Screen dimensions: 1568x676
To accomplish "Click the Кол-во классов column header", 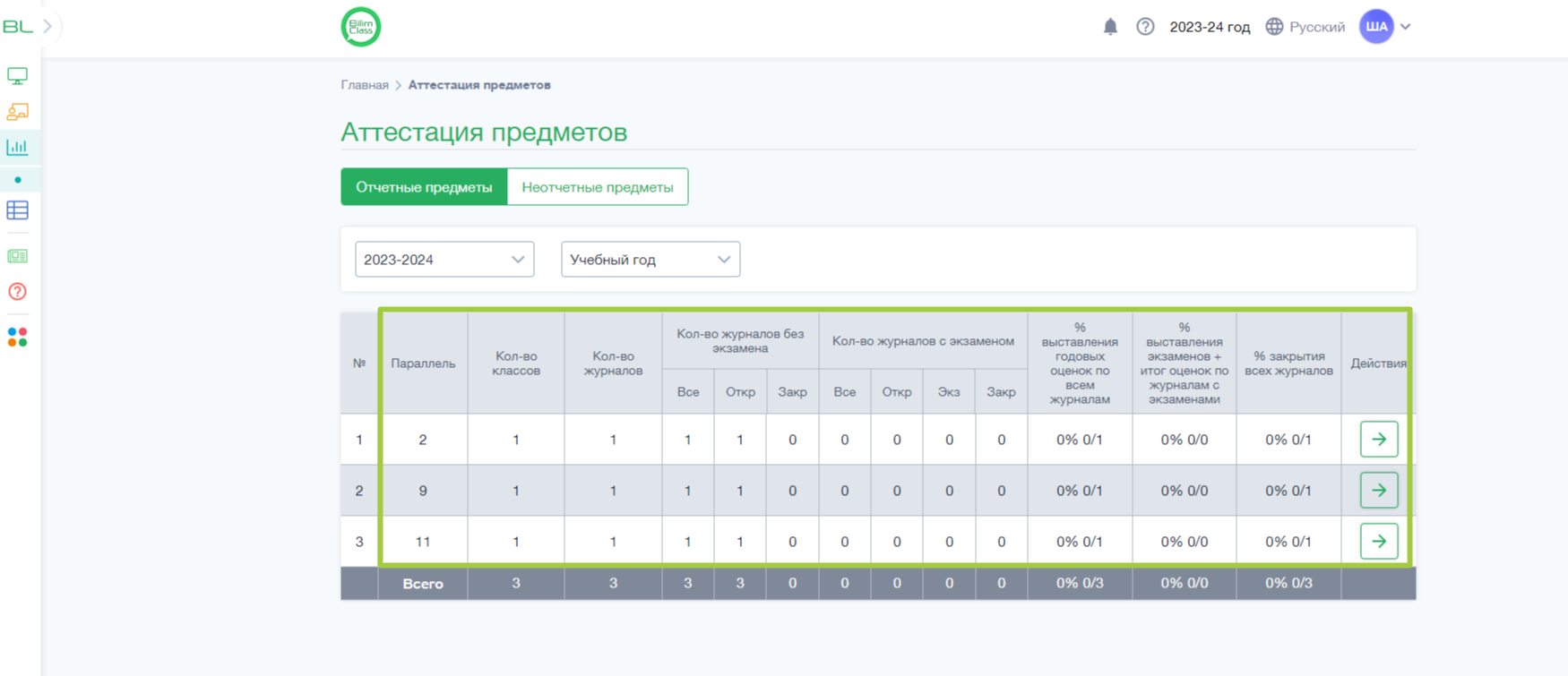I will 516,364.
